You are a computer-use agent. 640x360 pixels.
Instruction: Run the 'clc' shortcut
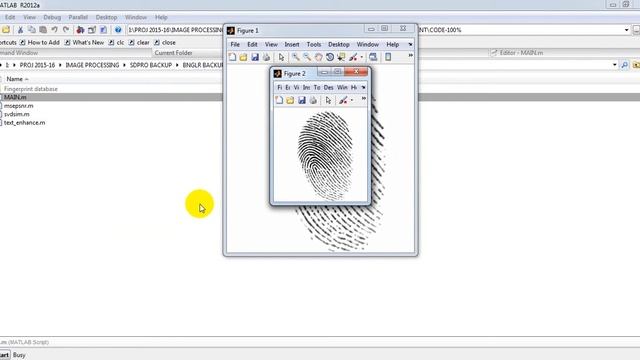(x=117, y=42)
